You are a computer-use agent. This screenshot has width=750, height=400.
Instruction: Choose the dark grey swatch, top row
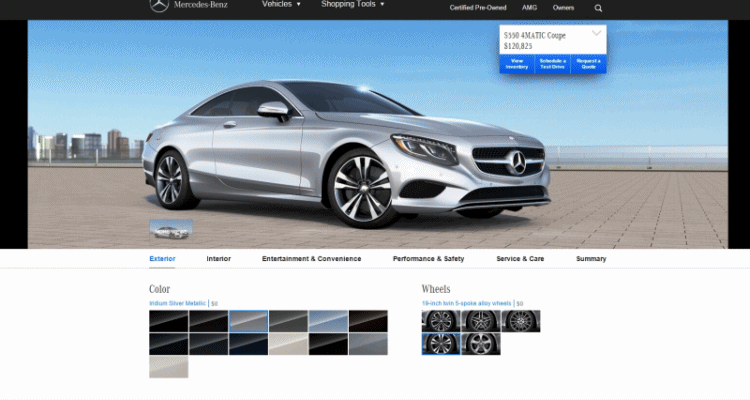[x=288, y=321]
